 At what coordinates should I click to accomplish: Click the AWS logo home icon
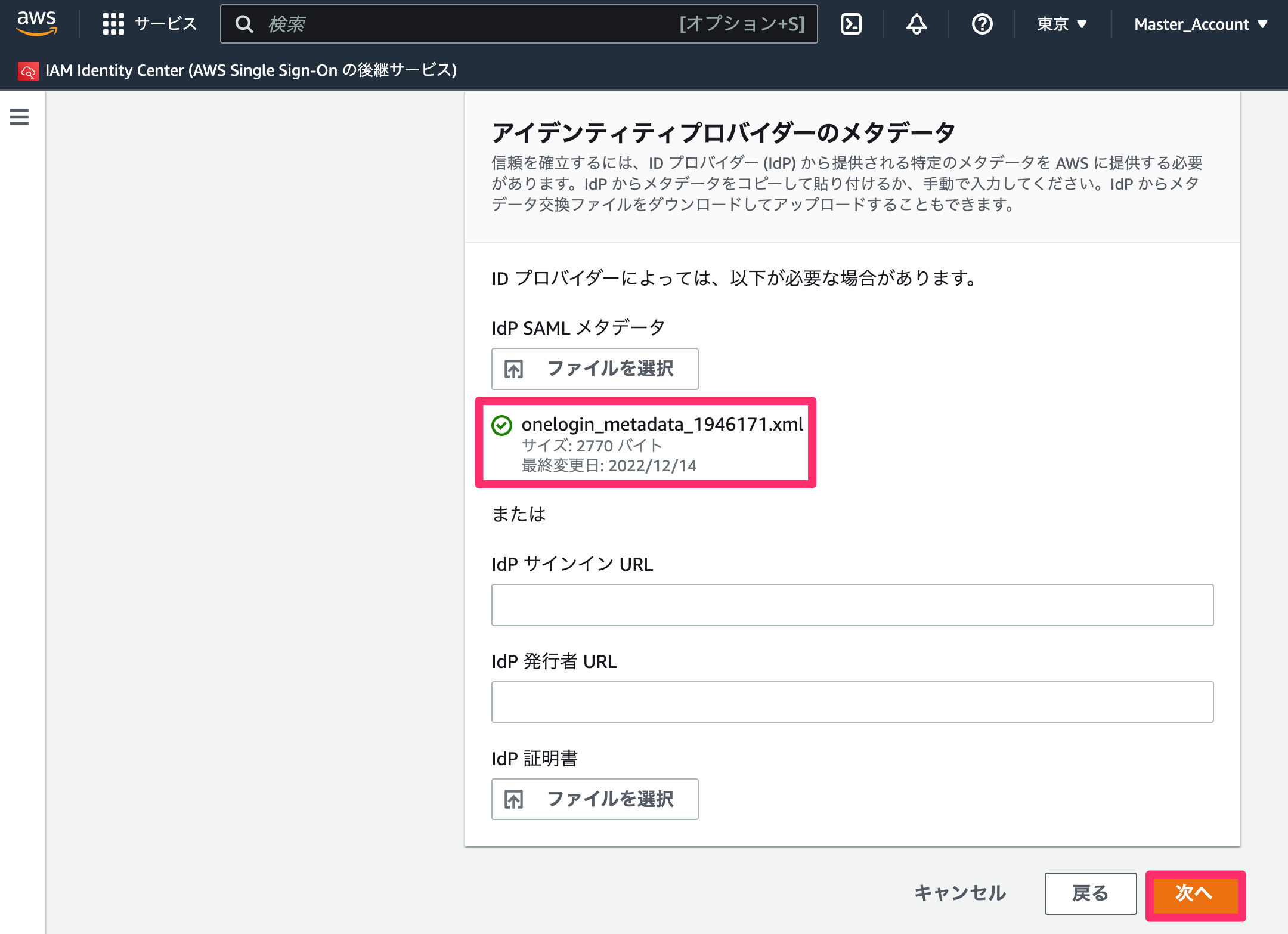[x=37, y=23]
